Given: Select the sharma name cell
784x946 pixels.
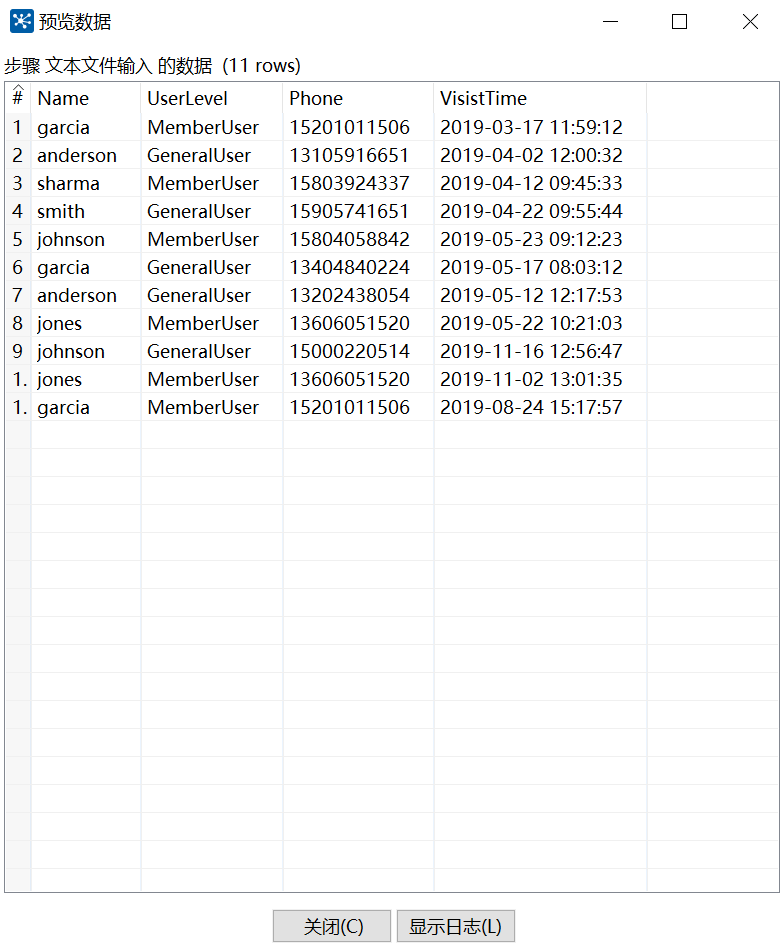Looking at the screenshot, I should pyautogui.click(x=86, y=183).
